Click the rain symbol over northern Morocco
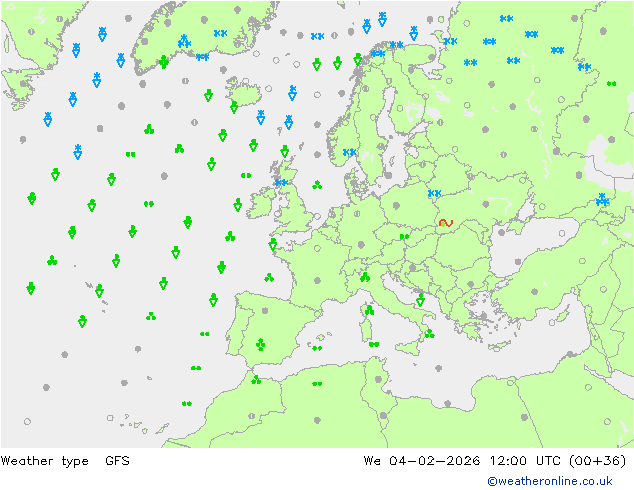Image resolution: width=634 pixels, height=490 pixels. [x=256, y=380]
